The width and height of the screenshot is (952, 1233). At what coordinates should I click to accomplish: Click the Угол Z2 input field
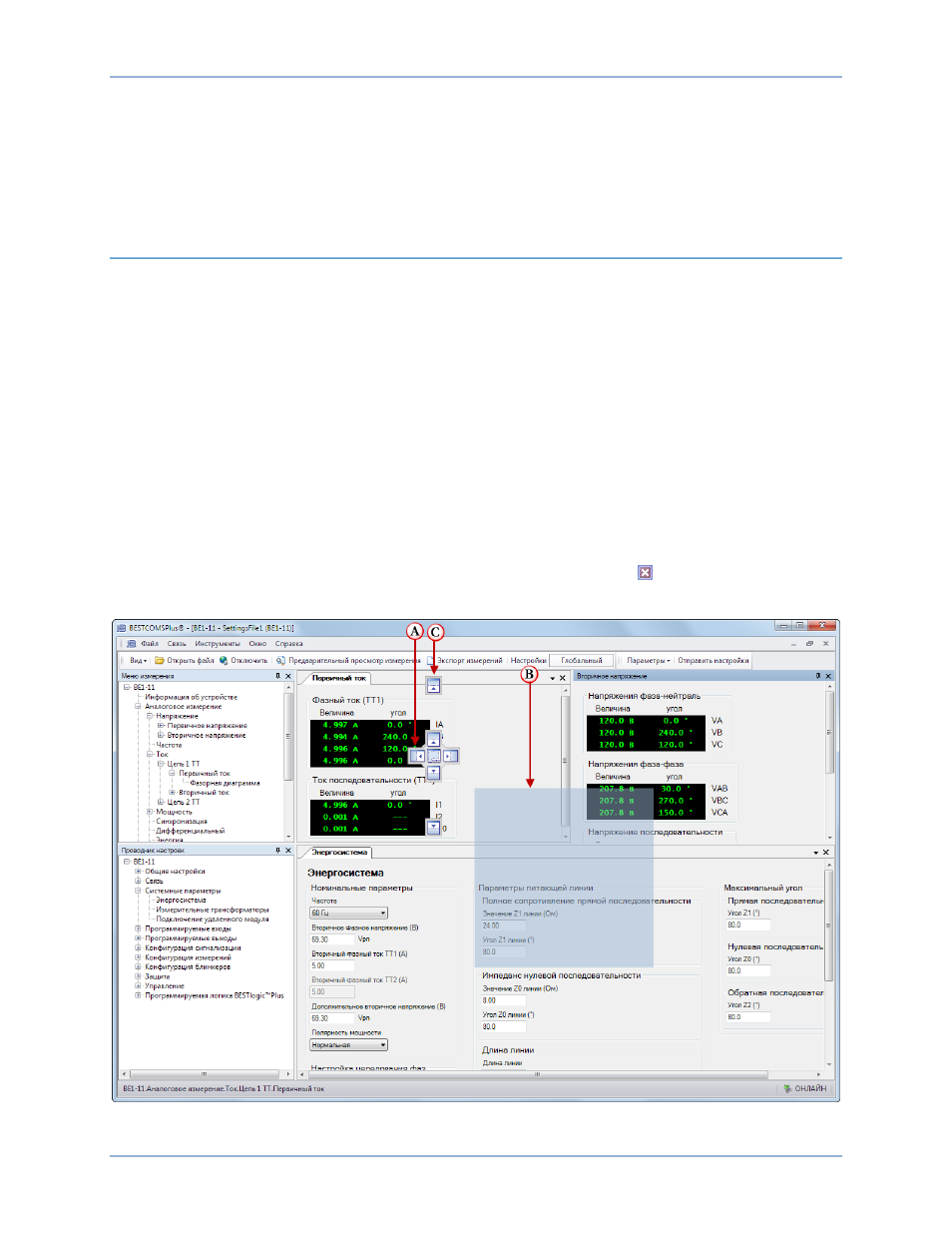point(748,1017)
